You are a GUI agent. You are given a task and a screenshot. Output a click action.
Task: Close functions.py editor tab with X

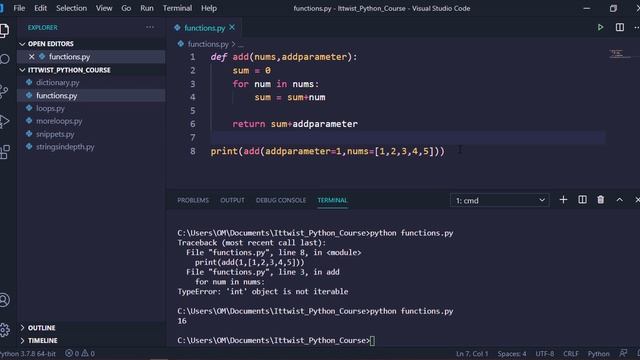click(x=232, y=27)
